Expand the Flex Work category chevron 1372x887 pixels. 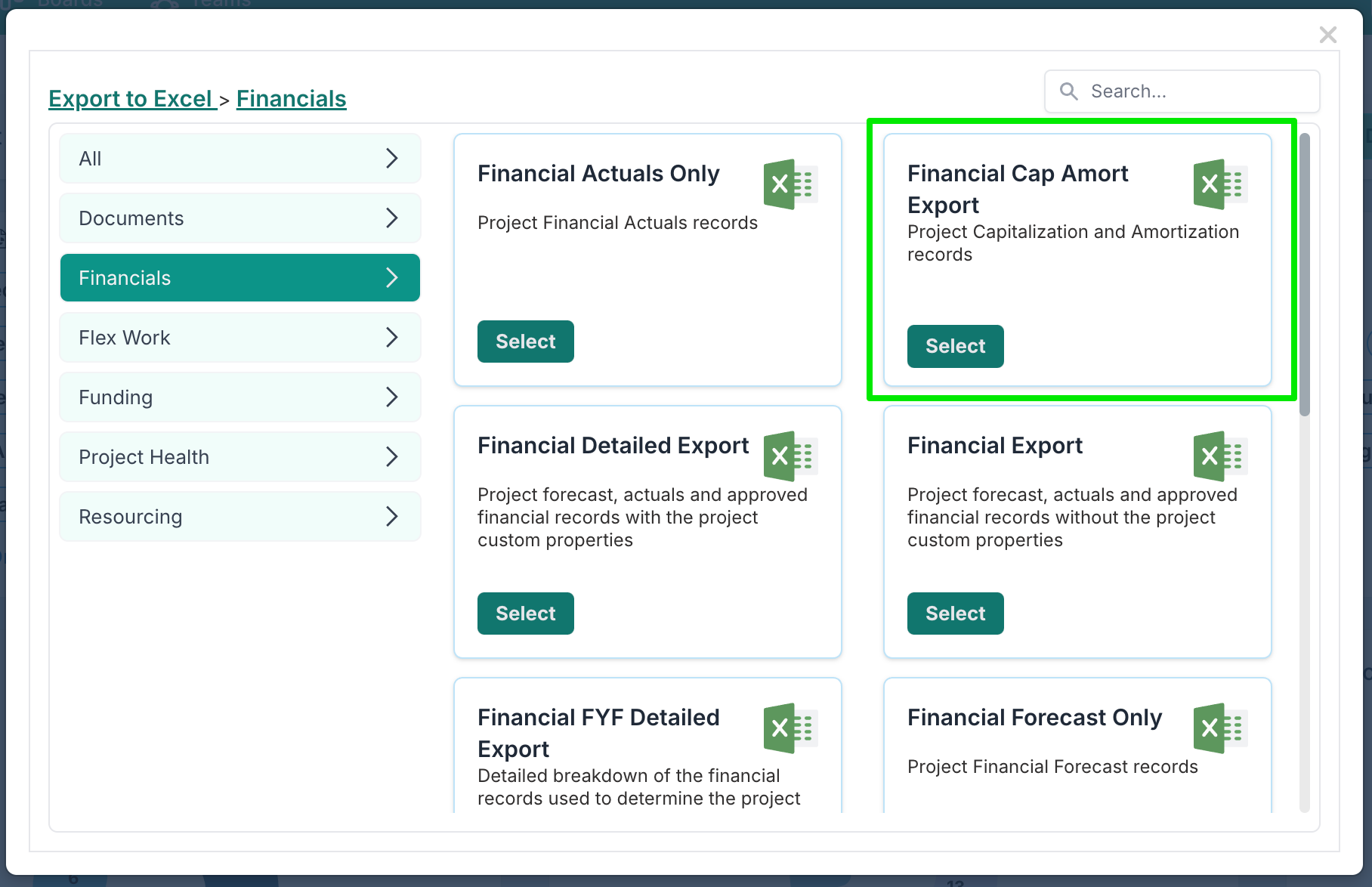coord(392,338)
